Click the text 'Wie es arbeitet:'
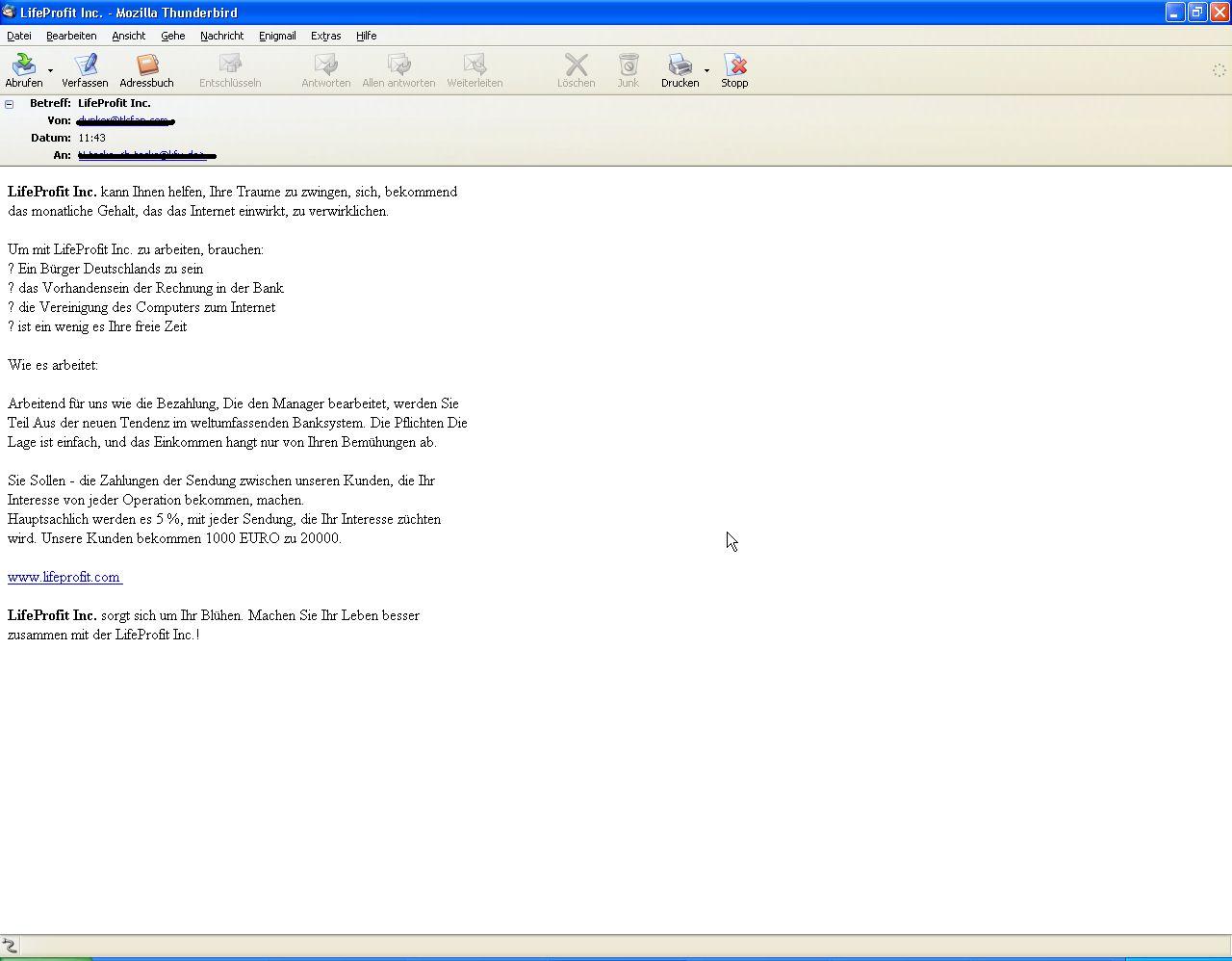The height and width of the screenshot is (961, 1232). point(53,365)
